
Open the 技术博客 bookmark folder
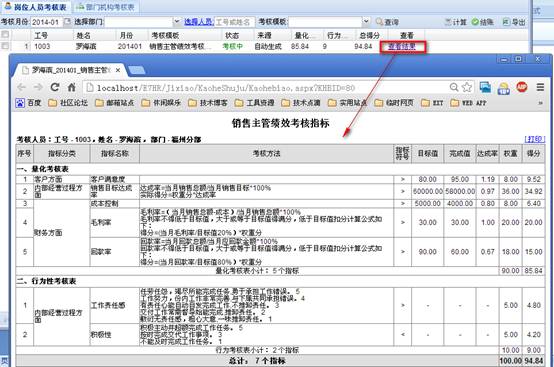(x=208, y=103)
